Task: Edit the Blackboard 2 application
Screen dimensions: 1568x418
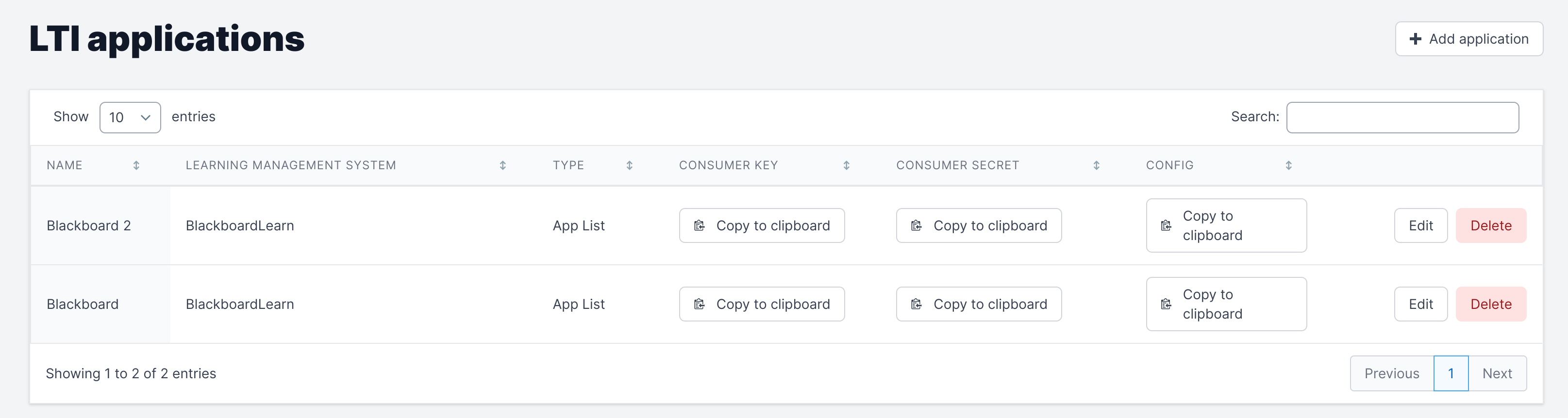Action: (x=1421, y=226)
